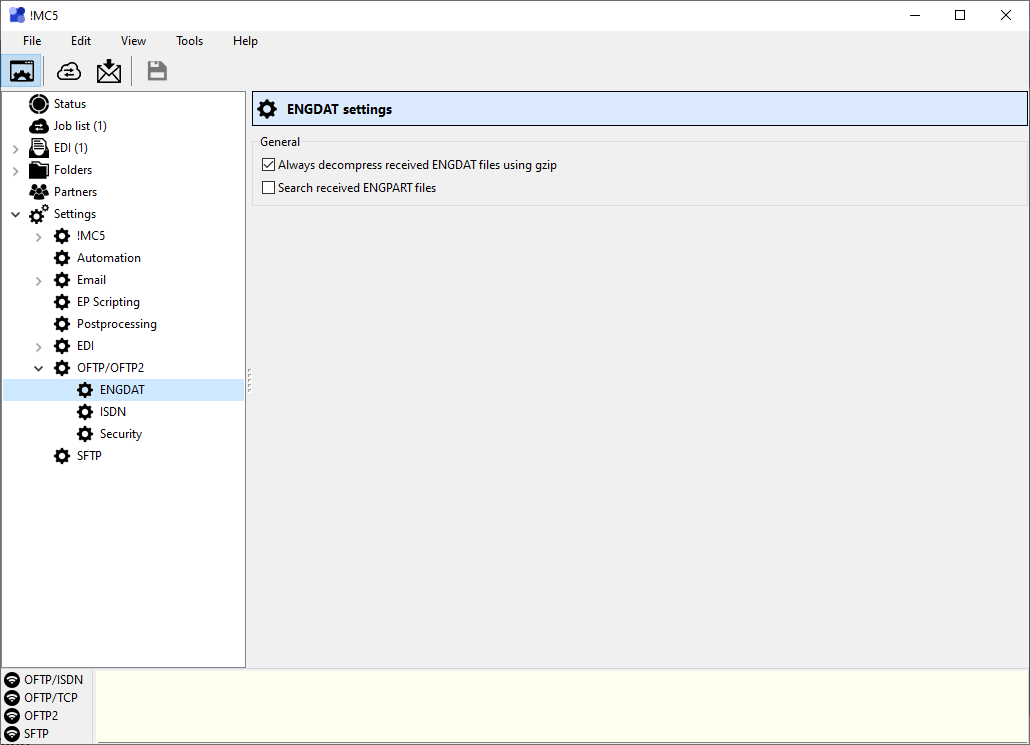Click the mail download toolbar icon
This screenshot has height=745, width=1030.
click(109, 71)
